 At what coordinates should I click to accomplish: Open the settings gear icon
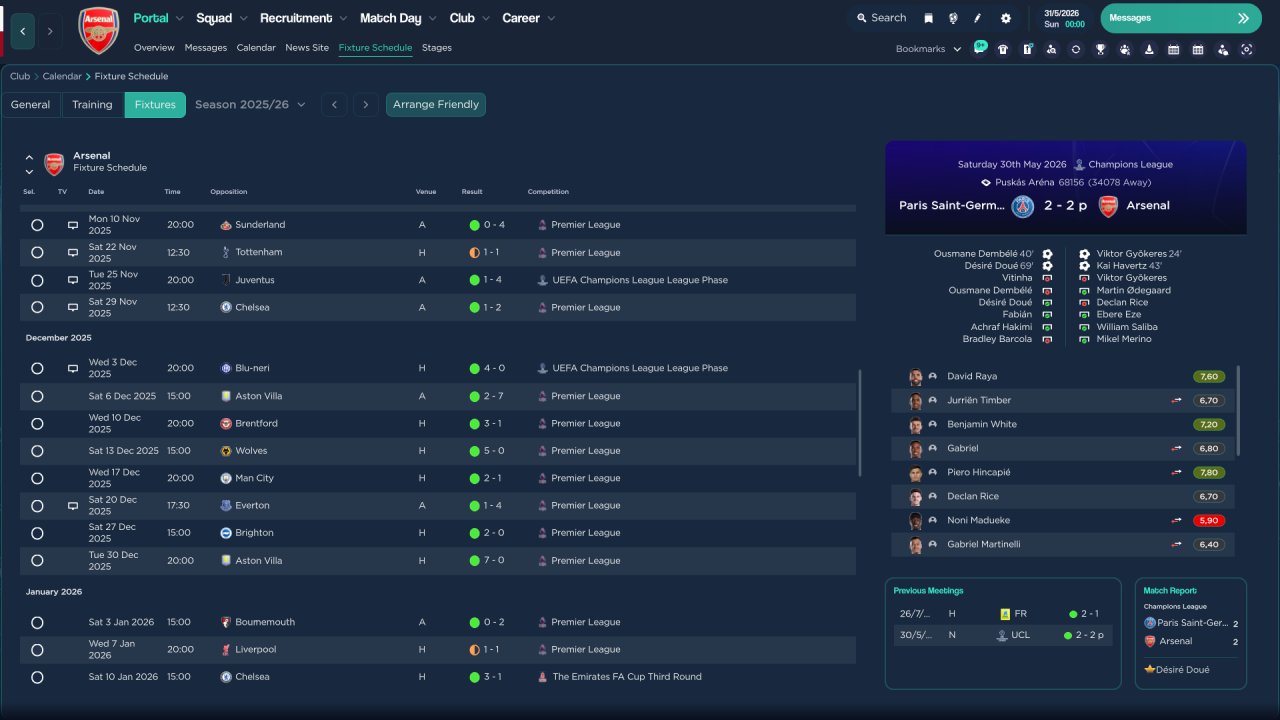[1006, 18]
